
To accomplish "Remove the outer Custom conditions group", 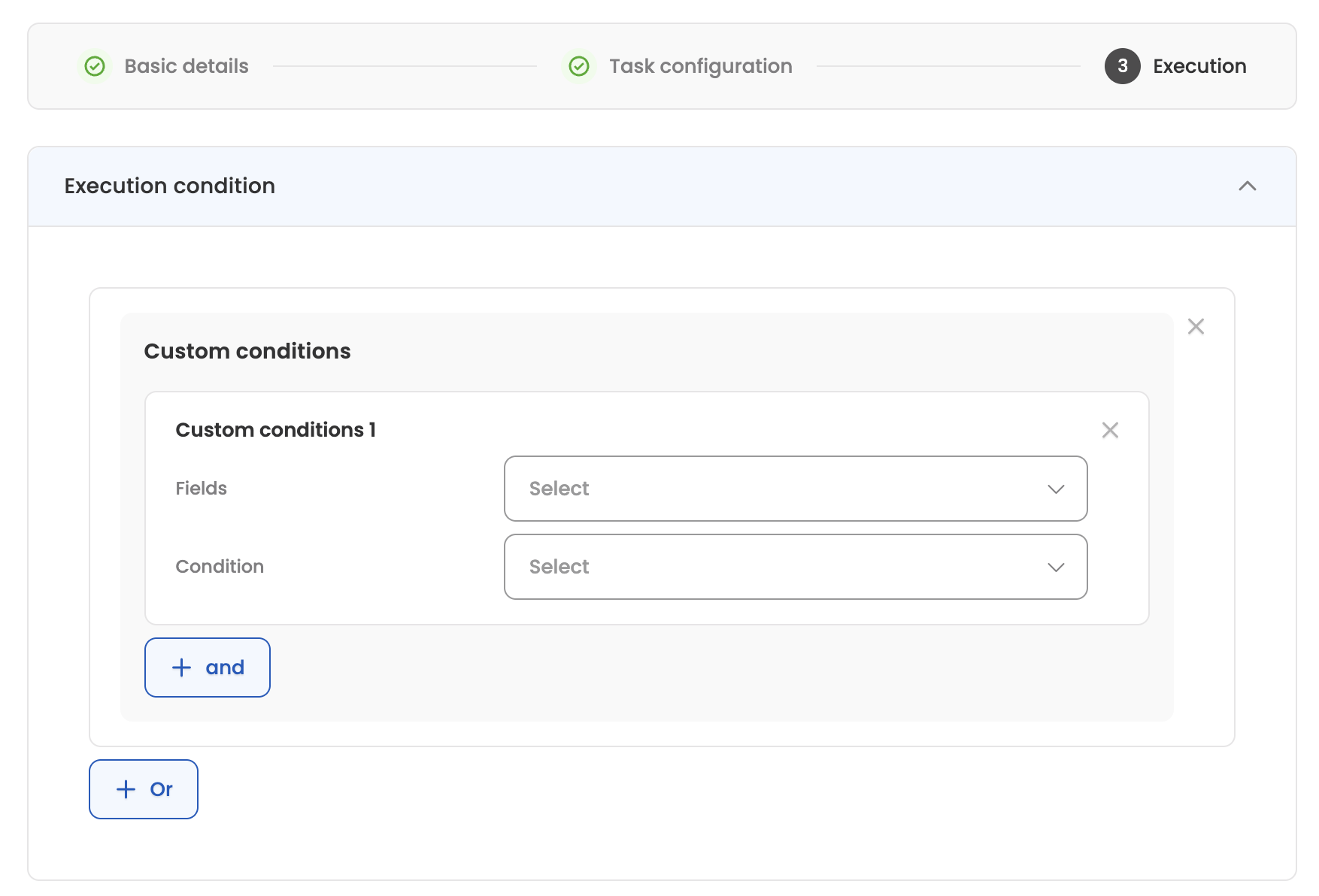I will [1196, 326].
